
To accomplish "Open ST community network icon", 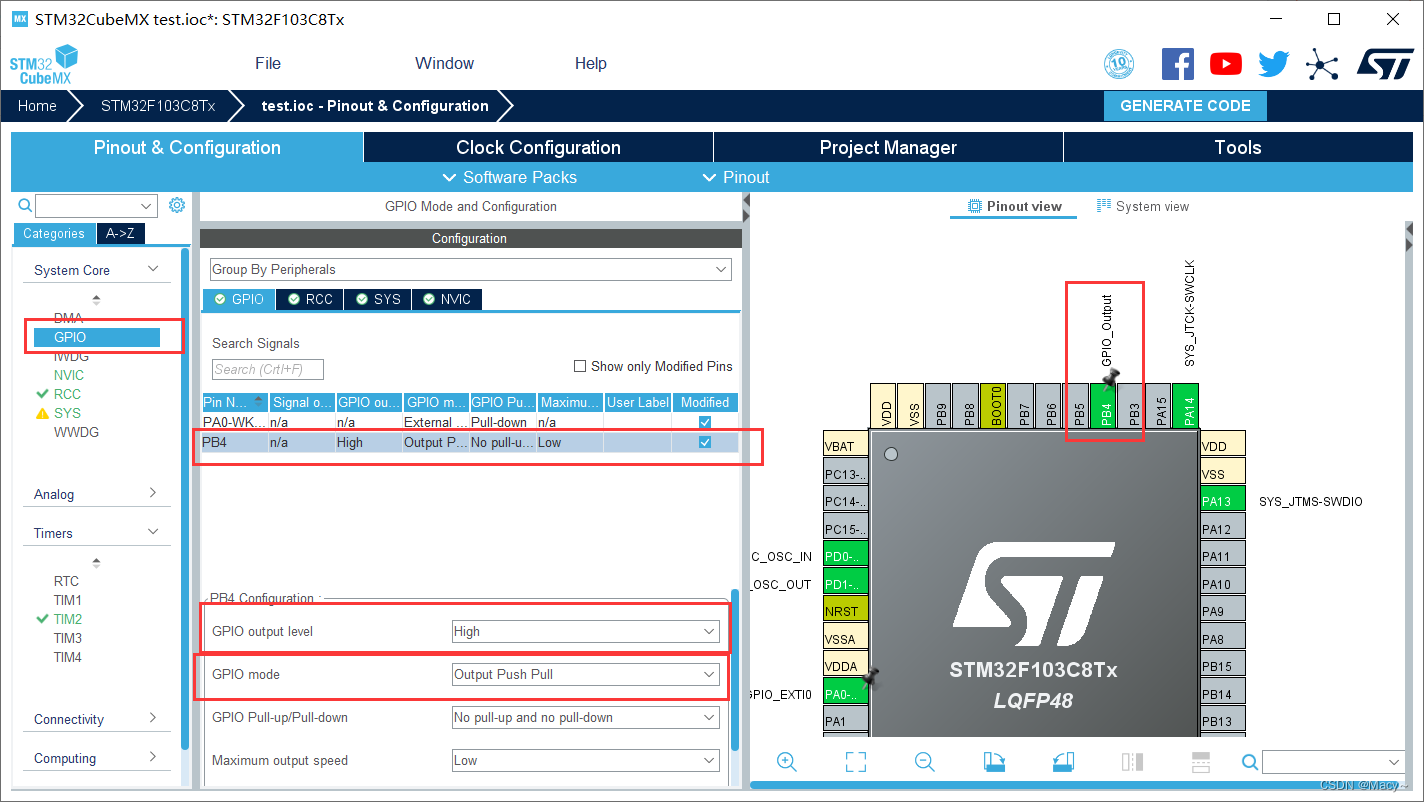I will coord(1322,66).
